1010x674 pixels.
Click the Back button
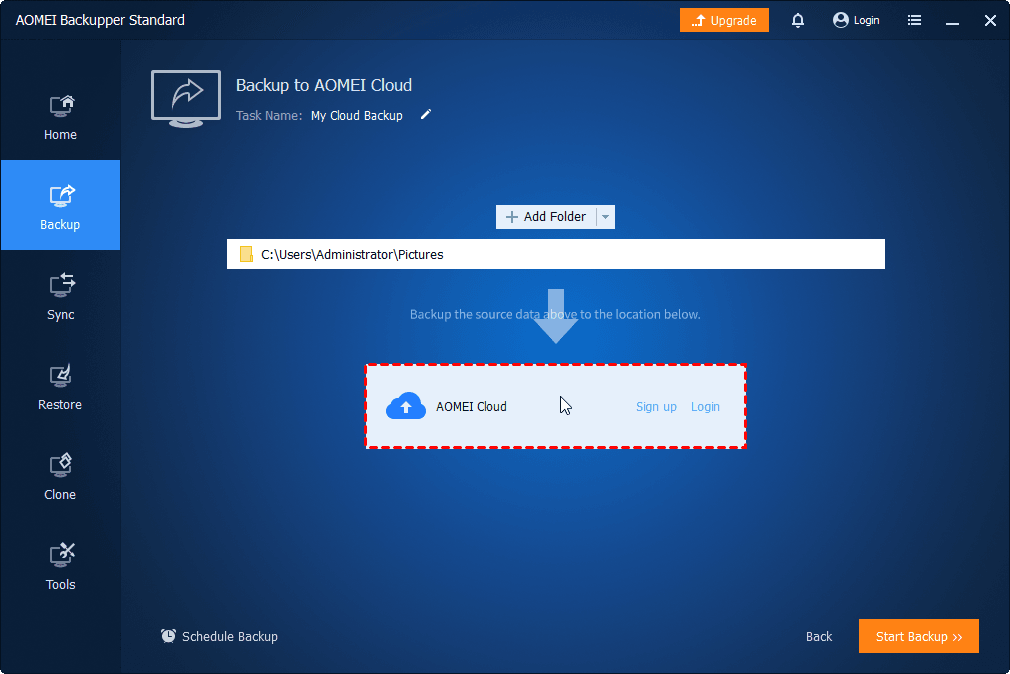coord(819,637)
